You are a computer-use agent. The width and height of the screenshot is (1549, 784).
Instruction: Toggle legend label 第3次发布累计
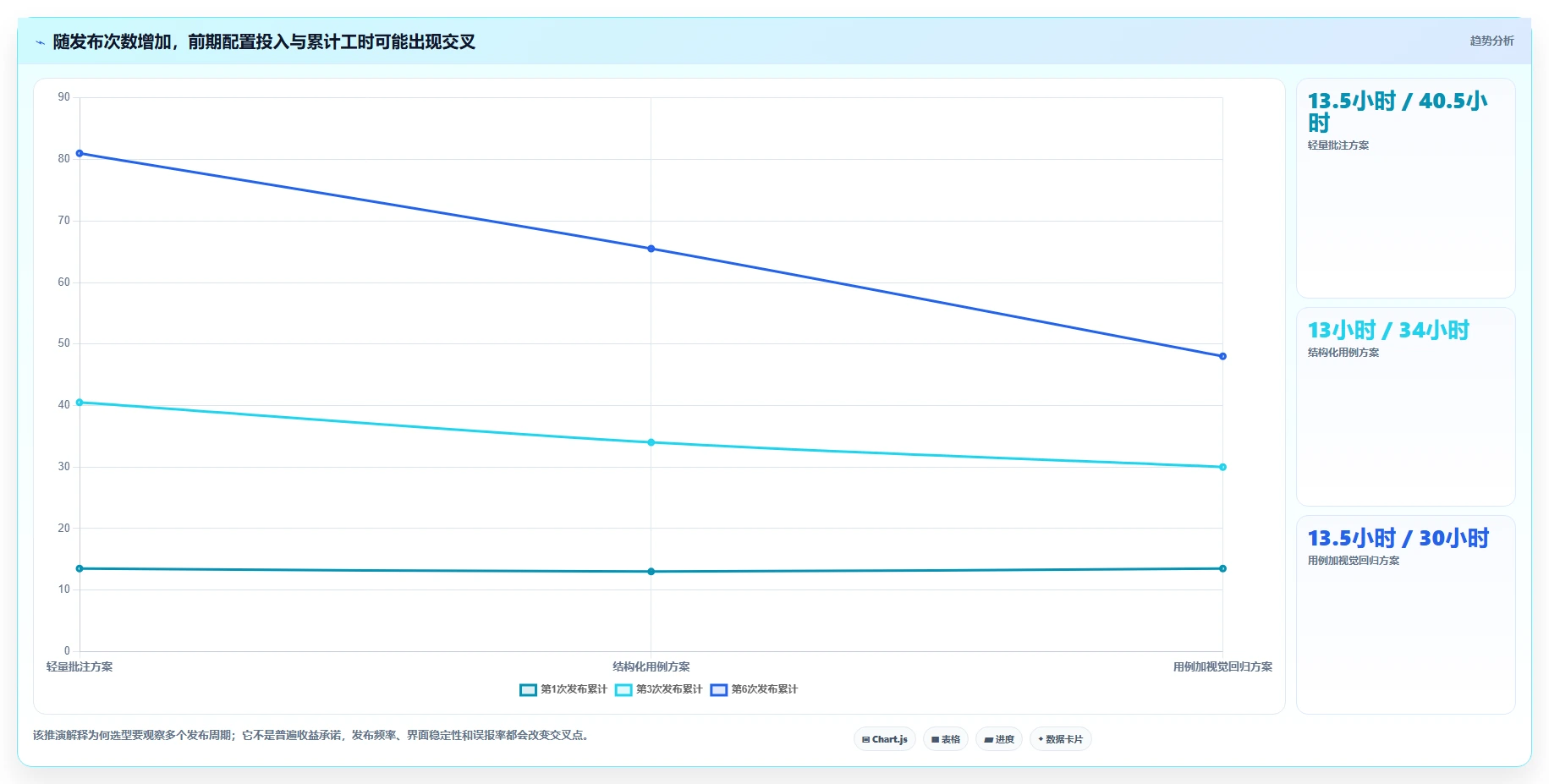tap(669, 689)
